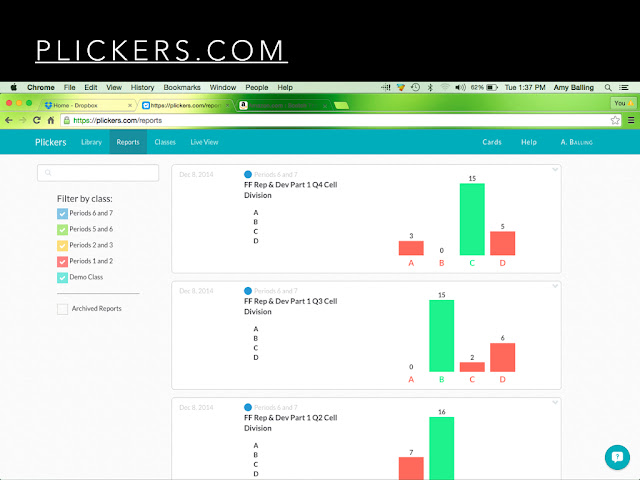Screen dimensions: 640x480
Task: Click the browser forward arrow
Action: 22,120
